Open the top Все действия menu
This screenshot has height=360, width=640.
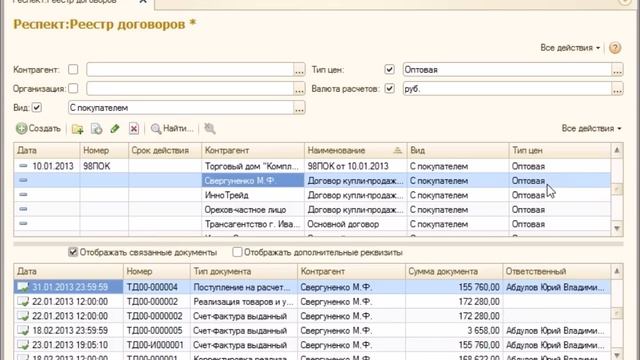point(570,48)
